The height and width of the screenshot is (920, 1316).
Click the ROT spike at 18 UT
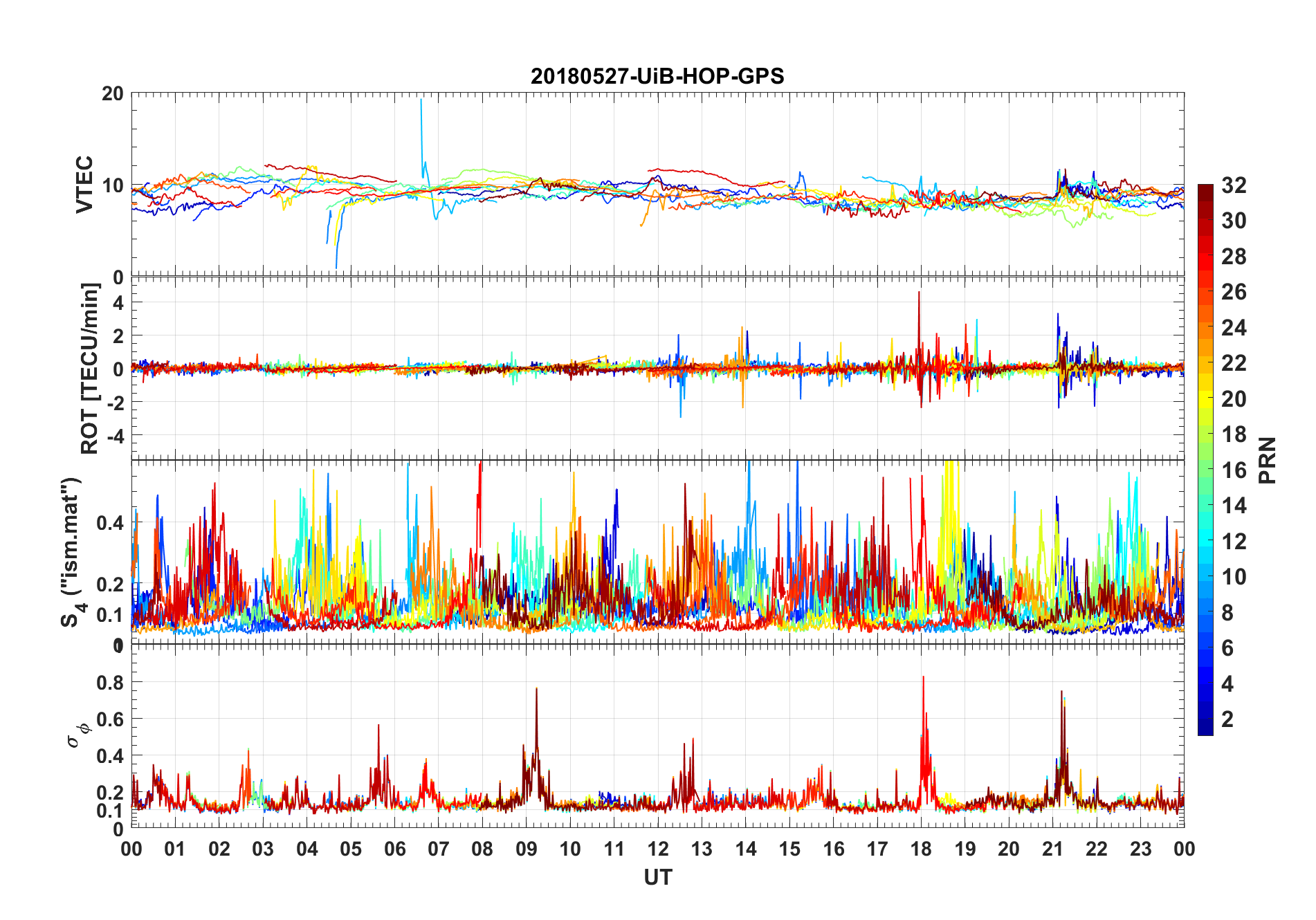pos(919,293)
